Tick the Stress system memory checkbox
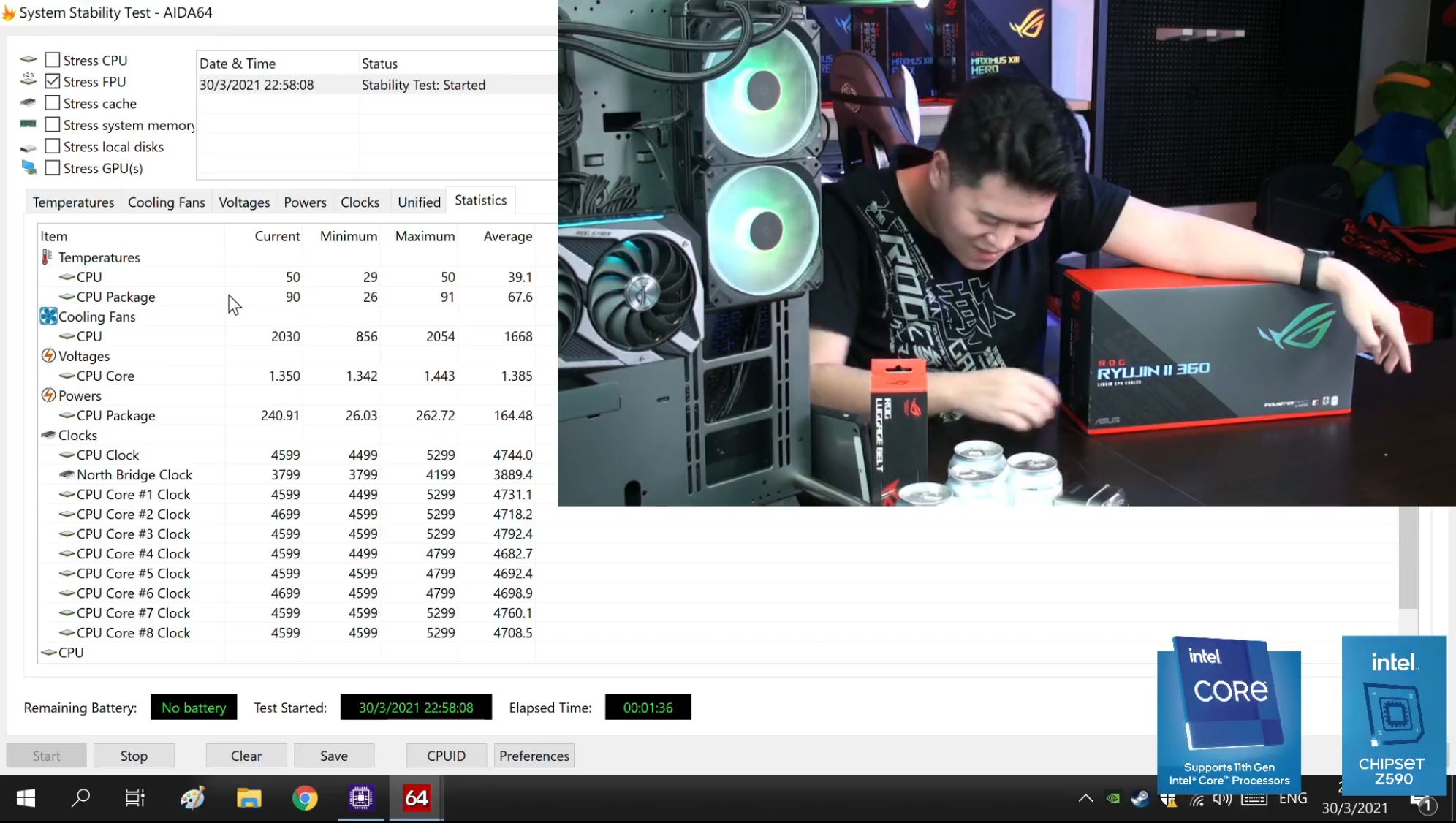This screenshot has height=823, width=1456. [53, 125]
